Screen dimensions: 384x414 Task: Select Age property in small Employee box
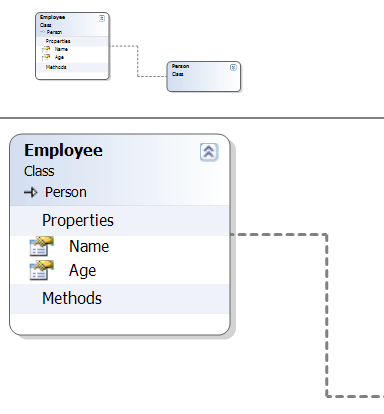(x=59, y=57)
